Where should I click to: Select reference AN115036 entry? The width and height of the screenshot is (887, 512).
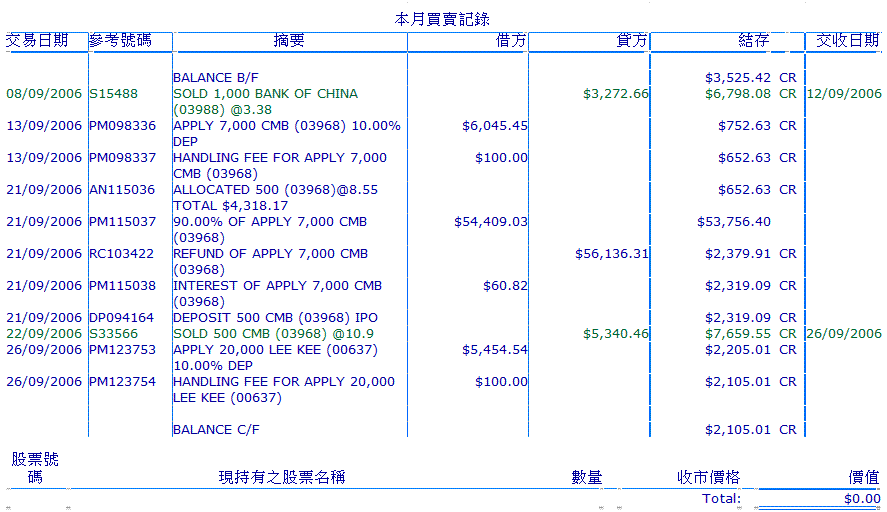coord(122,190)
